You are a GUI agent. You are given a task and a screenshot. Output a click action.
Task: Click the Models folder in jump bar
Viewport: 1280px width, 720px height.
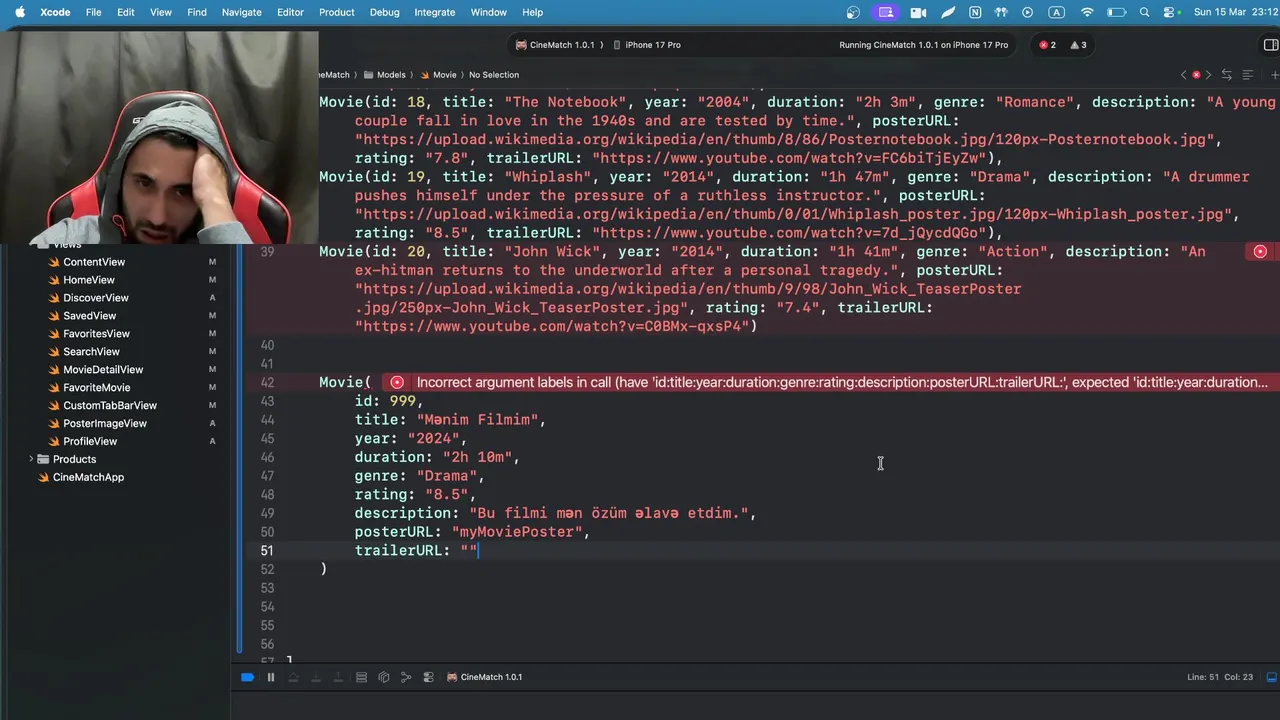[385, 75]
